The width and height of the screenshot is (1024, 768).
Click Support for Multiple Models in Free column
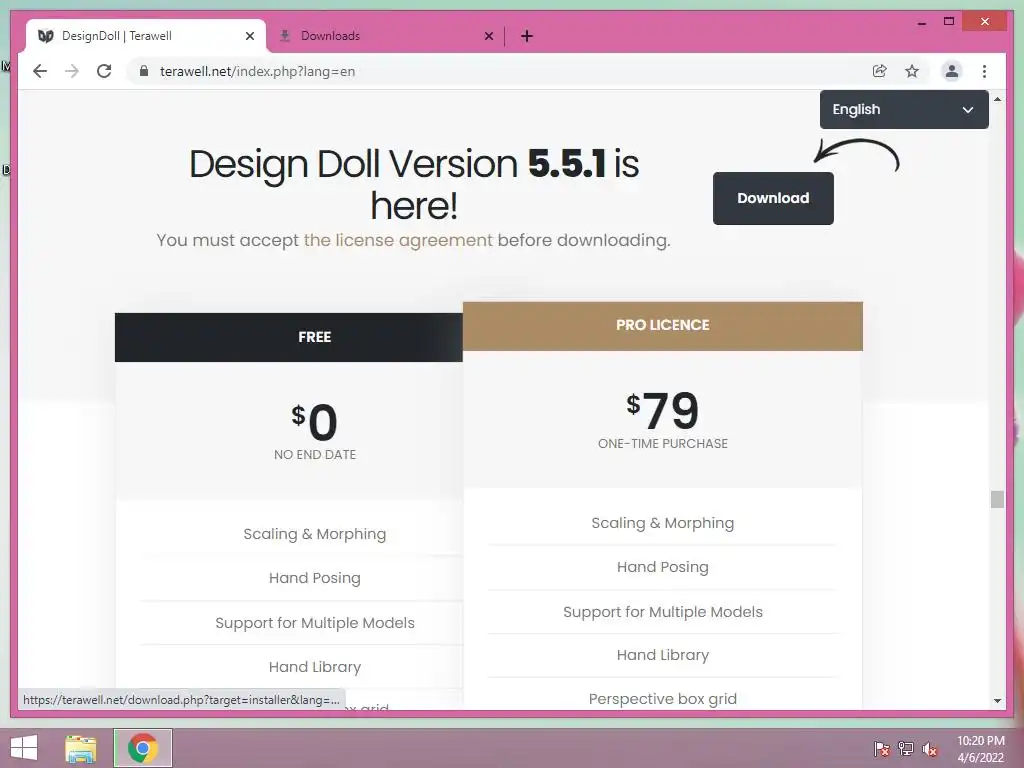coord(315,623)
